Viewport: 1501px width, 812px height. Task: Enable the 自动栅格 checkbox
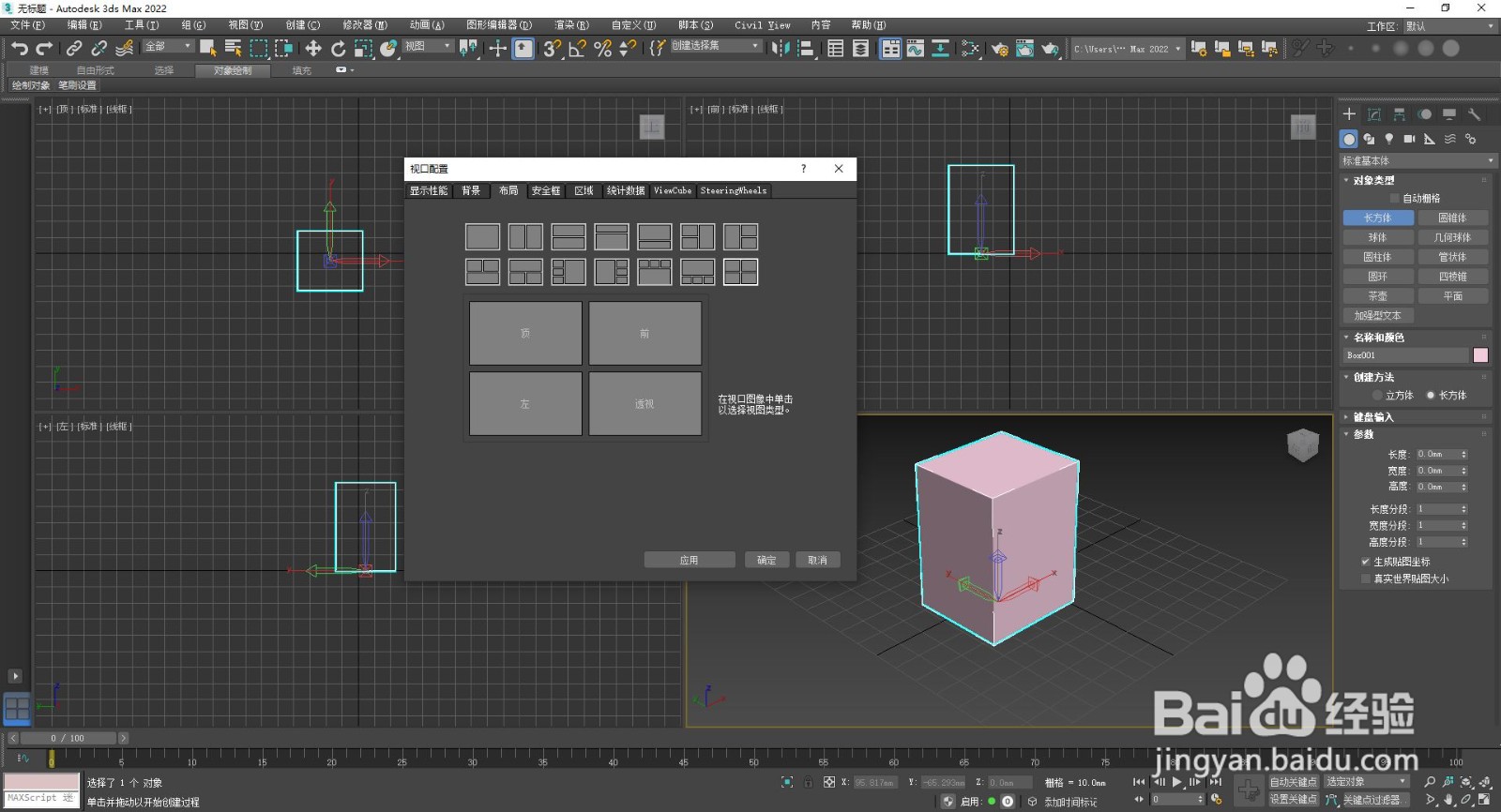click(1395, 199)
